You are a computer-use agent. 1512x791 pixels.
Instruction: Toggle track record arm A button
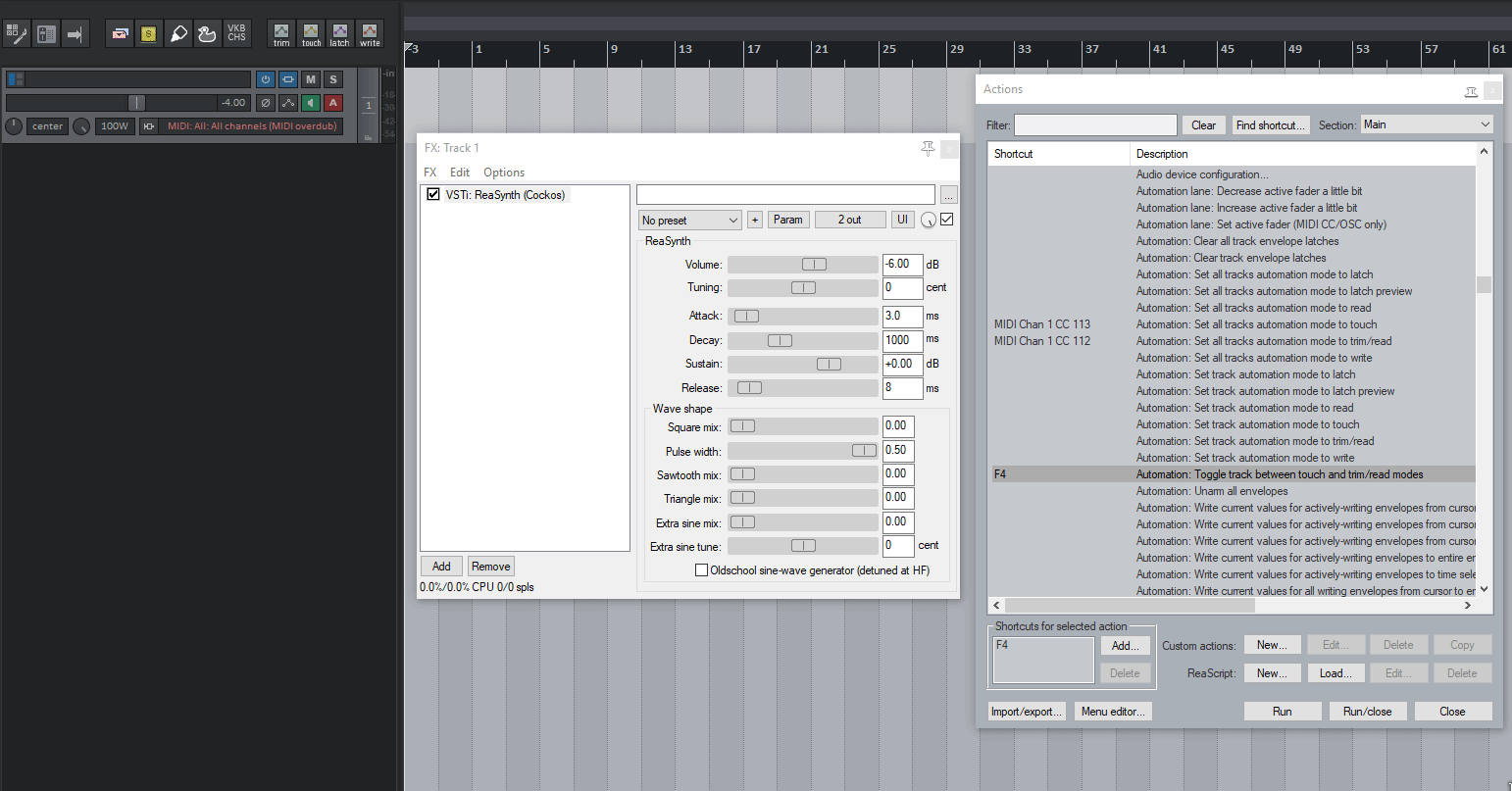(333, 102)
